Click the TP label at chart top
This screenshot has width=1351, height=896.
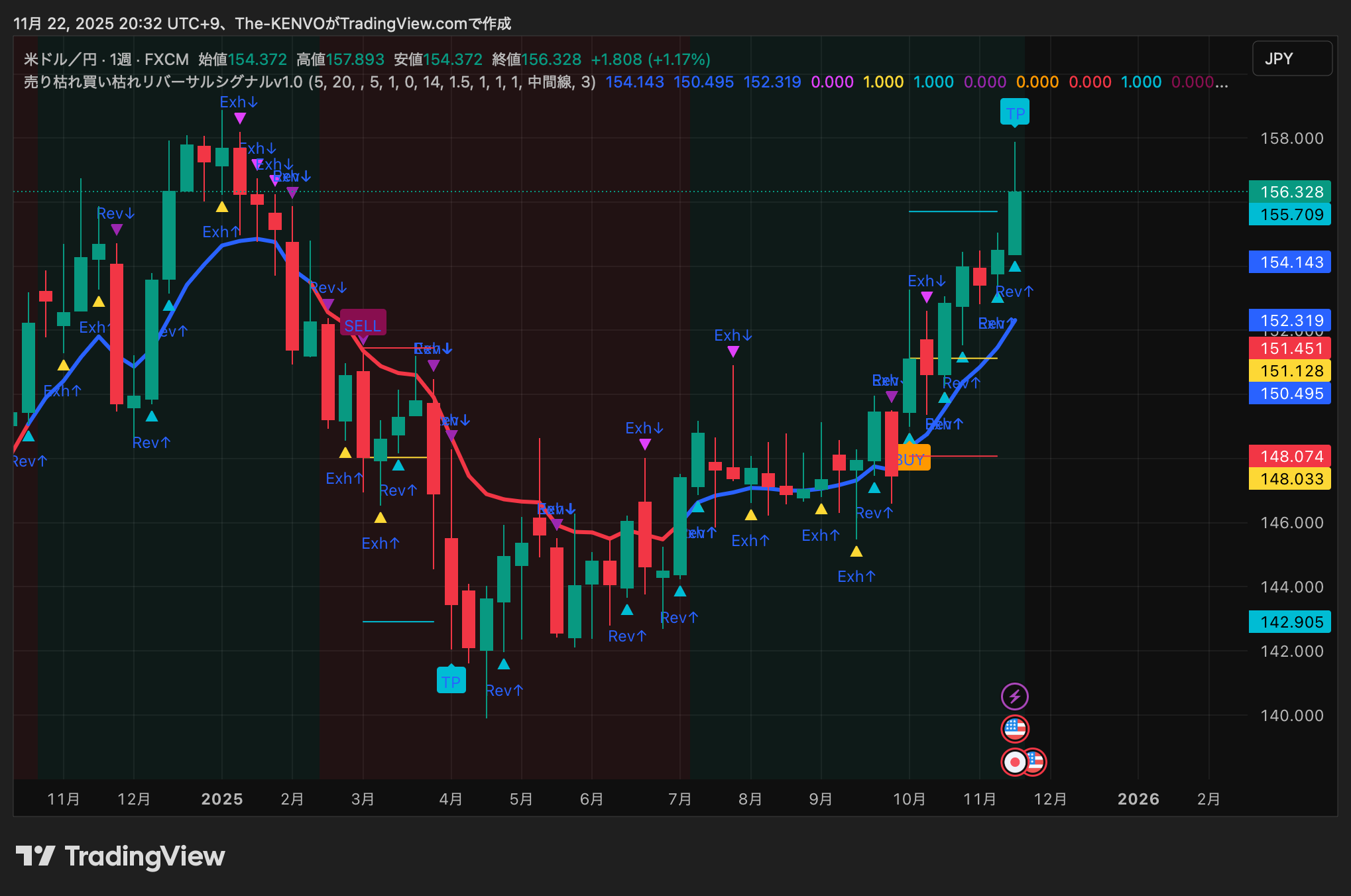1014,113
